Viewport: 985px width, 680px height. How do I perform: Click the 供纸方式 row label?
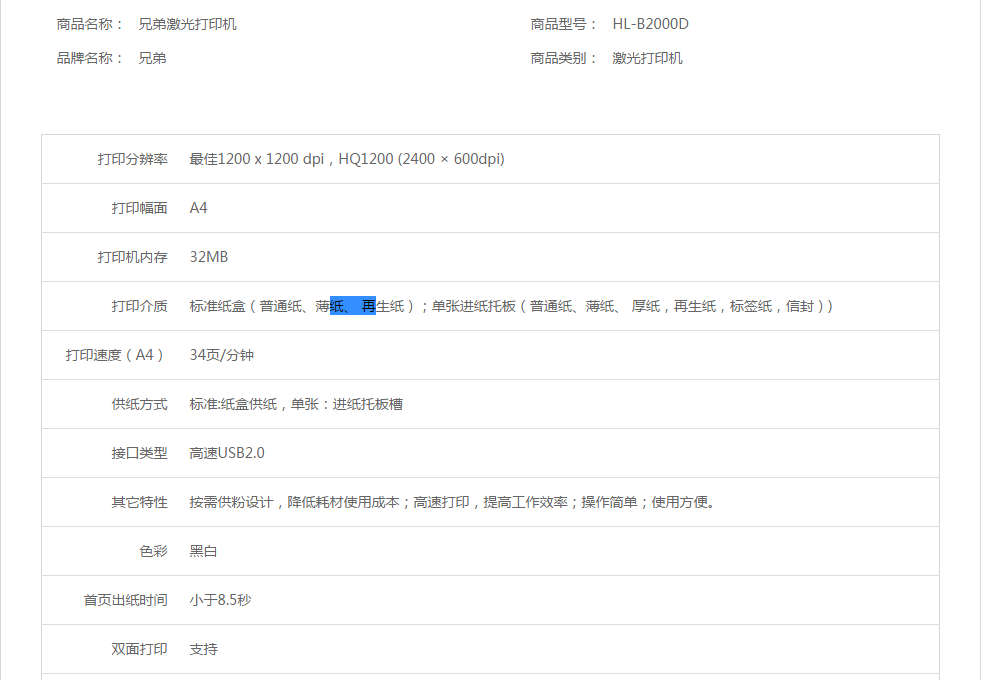139,405
